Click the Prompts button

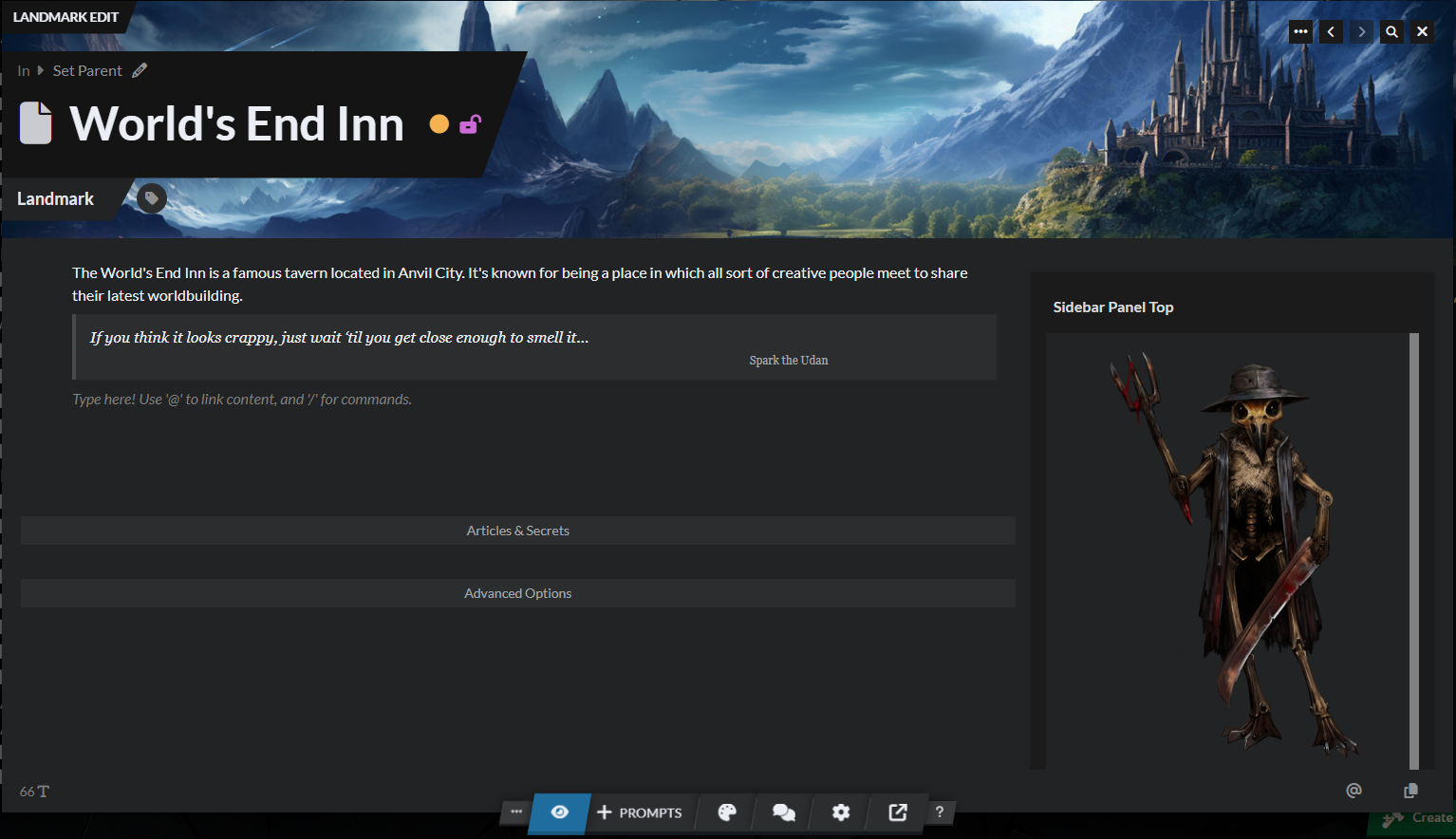[x=640, y=812]
